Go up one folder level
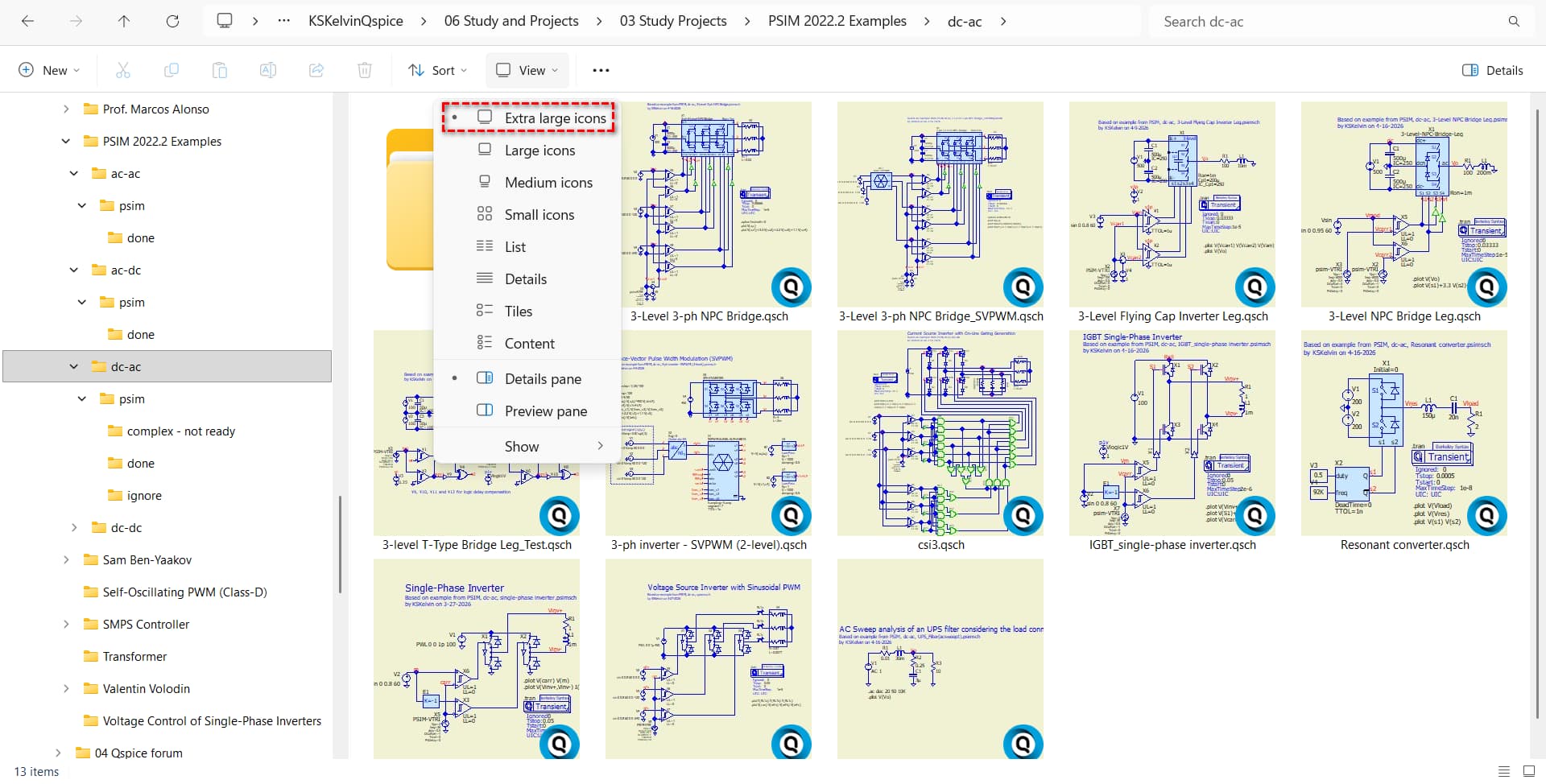The image size is (1546, 784). pyautogui.click(x=124, y=22)
